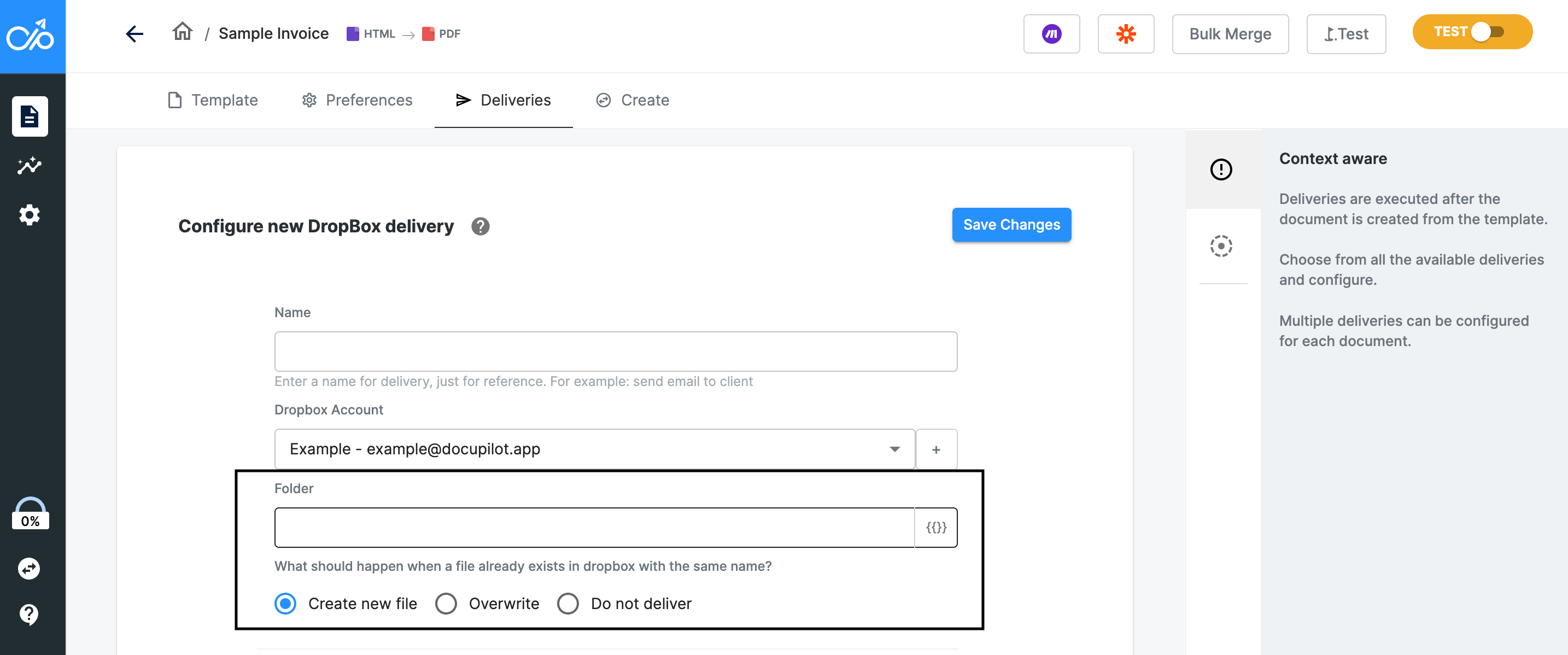This screenshot has height=655, width=1568.
Task: Open the Make integration icon button
Action: 1051,34
